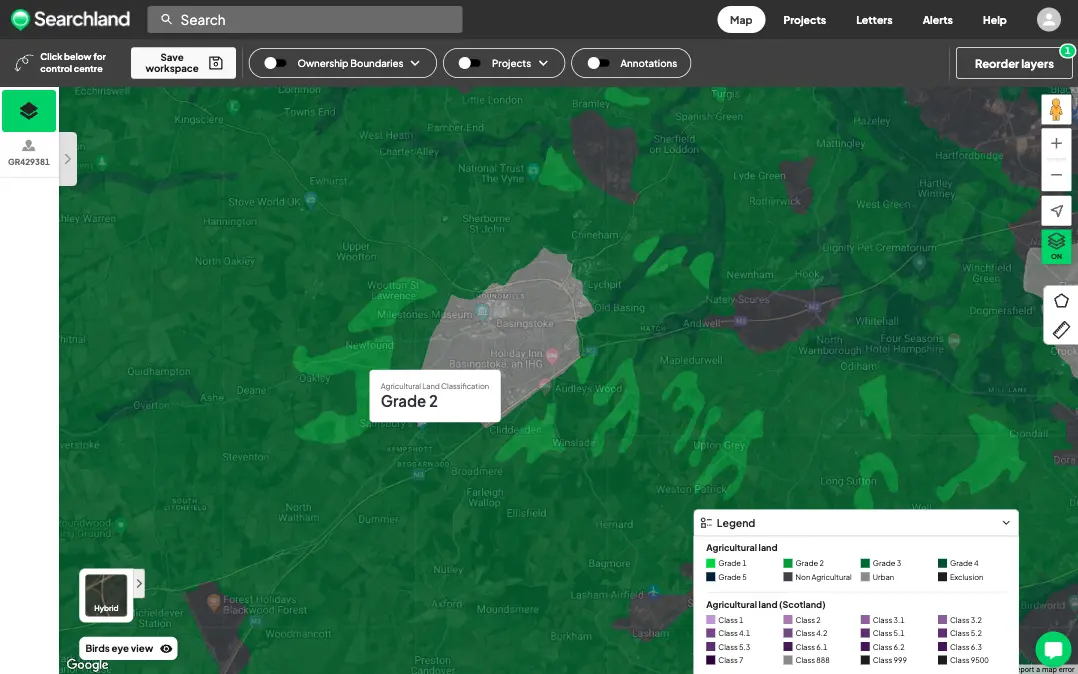Select the polygon drawing tool
The image size is (1078, 674).
pyautogui.click(x=1060, y=300)
